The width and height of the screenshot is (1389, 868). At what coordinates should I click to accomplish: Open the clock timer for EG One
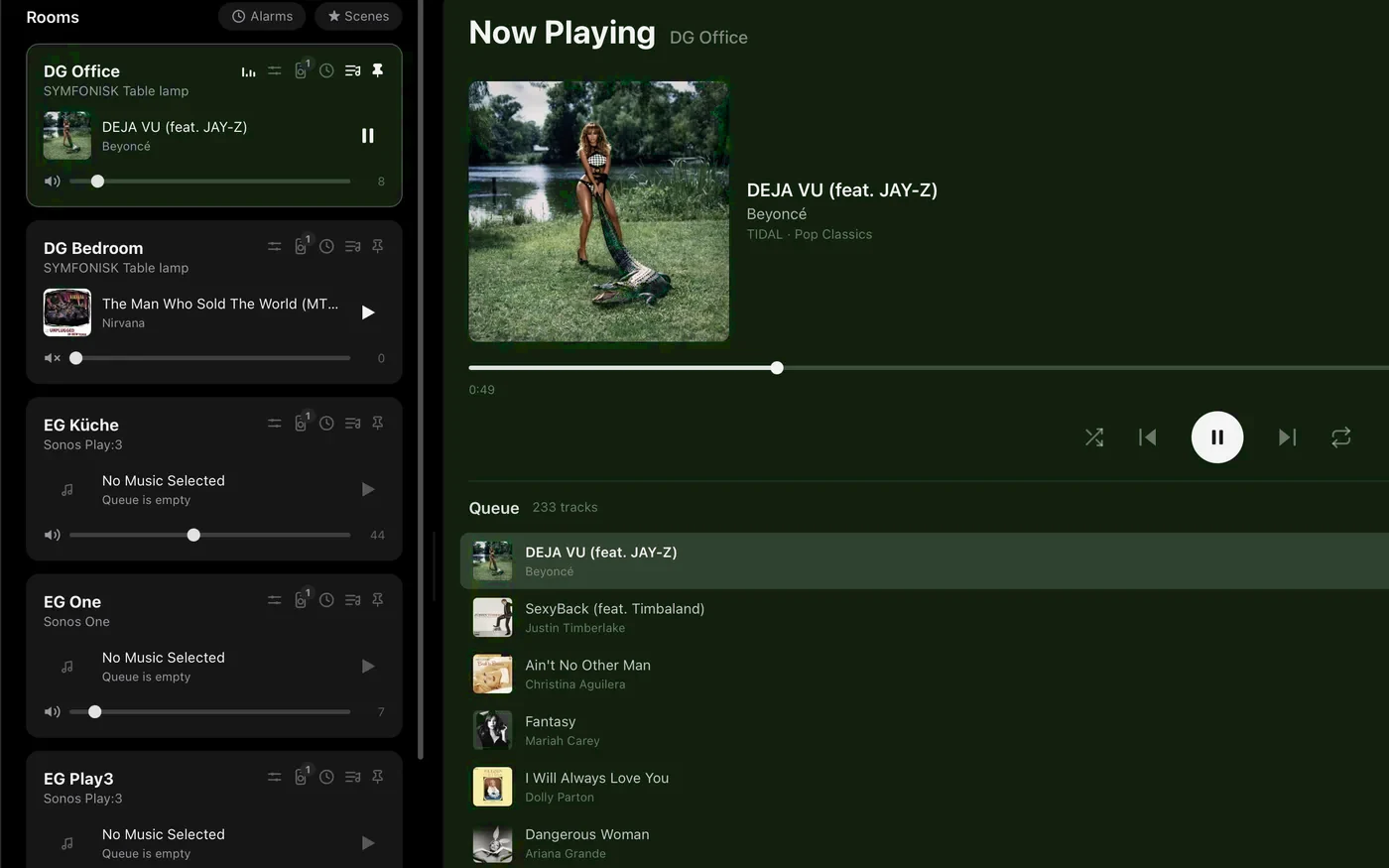point(326,600)
